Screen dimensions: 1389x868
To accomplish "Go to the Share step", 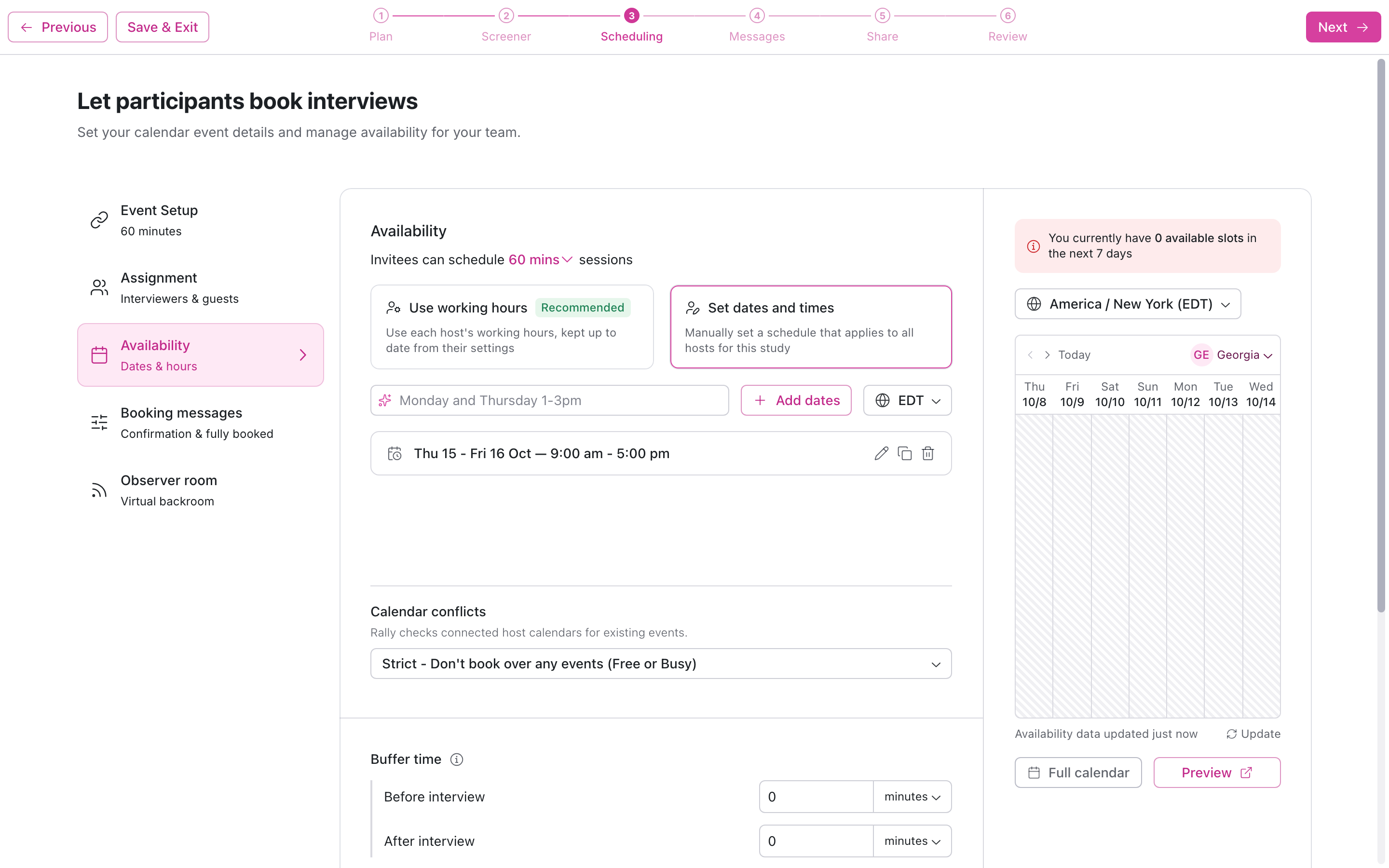I will [882, 26].
